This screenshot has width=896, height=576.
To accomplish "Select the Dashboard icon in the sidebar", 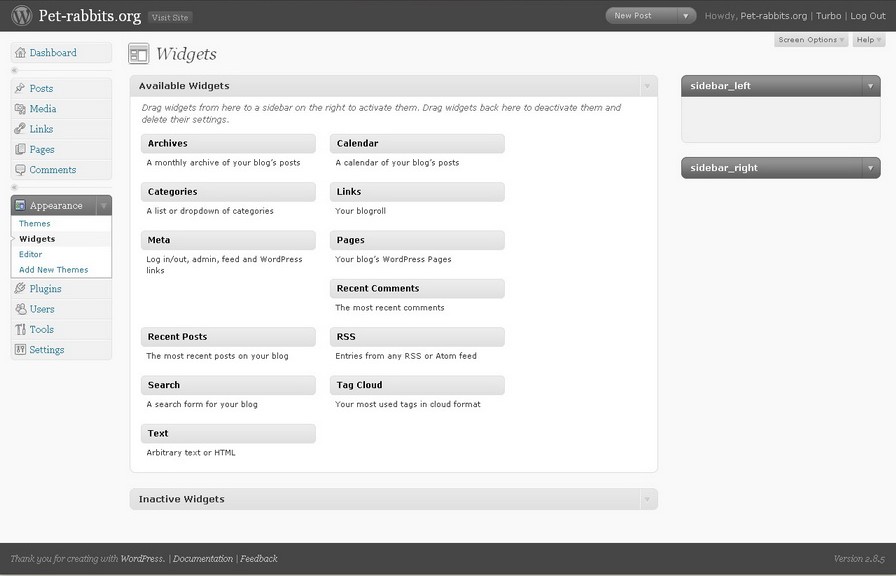I will tap(21, 52).
